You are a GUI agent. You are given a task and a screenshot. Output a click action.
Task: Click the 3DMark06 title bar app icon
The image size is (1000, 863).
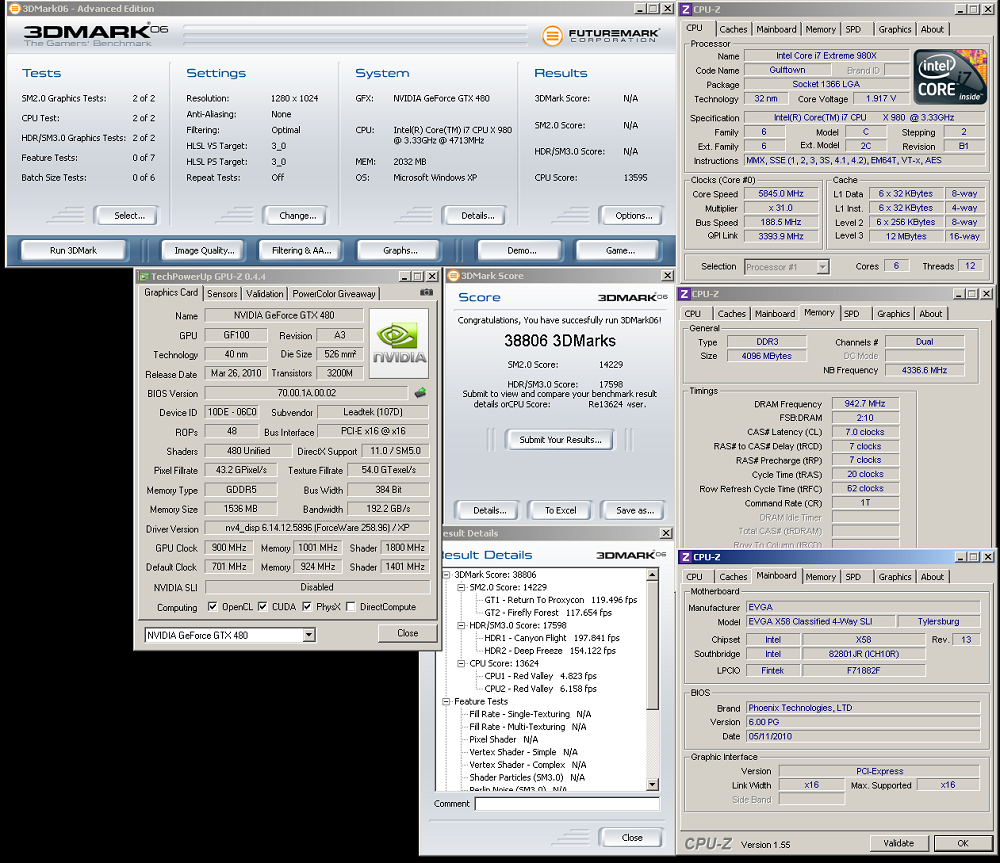pos(15,8)
